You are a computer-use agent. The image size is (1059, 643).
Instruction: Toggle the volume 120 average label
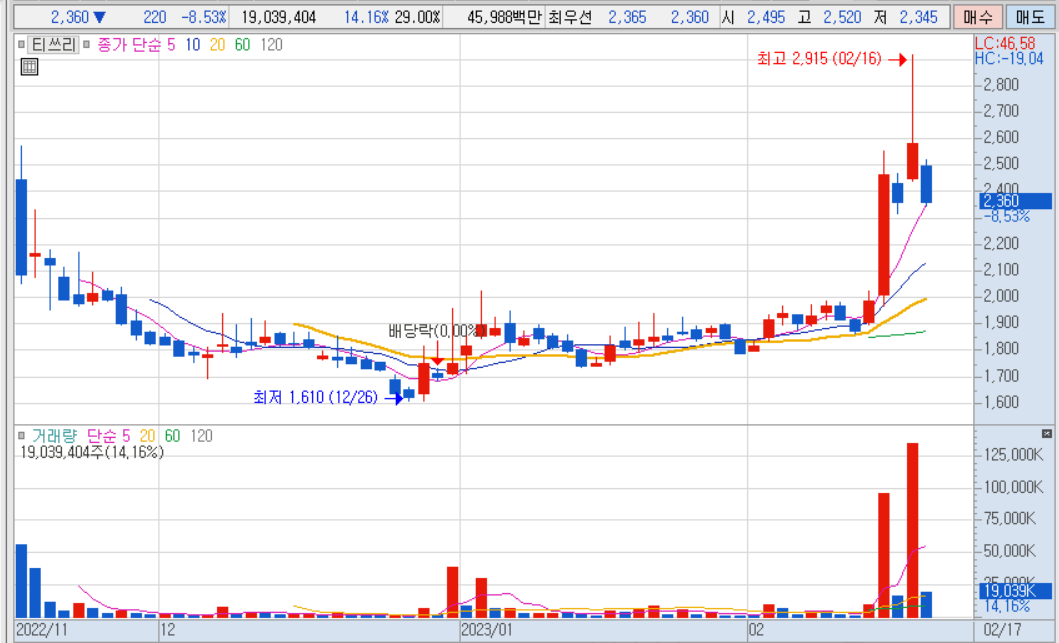201,436
